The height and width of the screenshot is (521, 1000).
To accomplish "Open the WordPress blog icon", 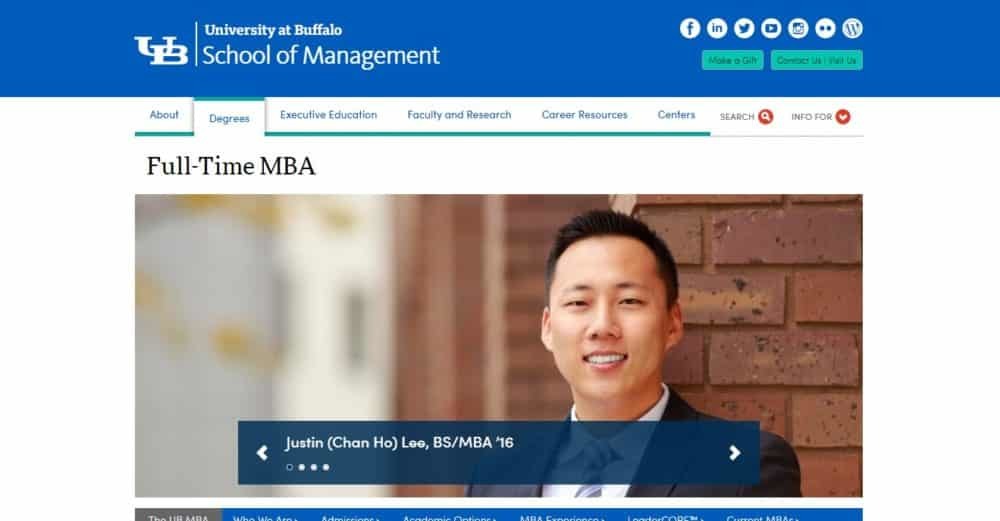I will coord(853,28).
